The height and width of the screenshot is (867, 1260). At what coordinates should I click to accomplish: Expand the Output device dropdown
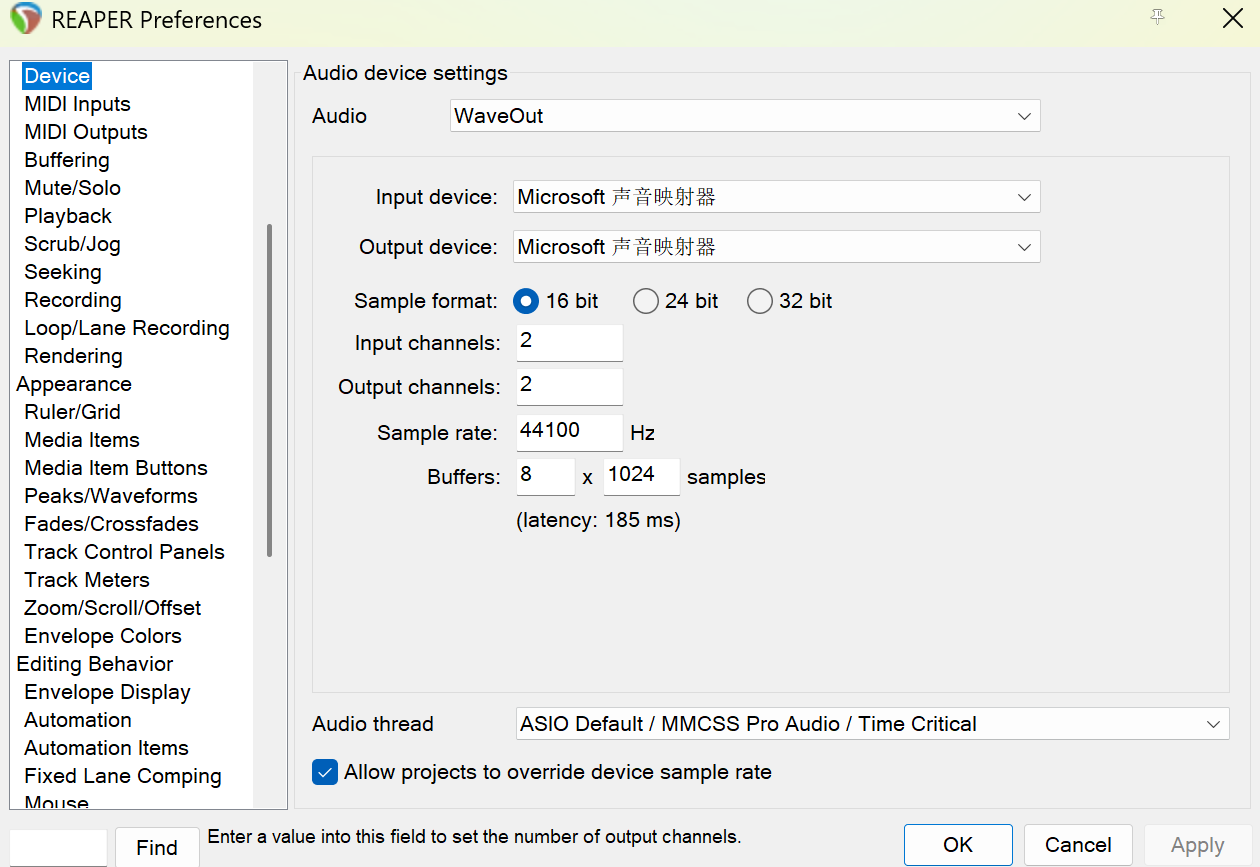pyautogui.click(x=776, y=247)
